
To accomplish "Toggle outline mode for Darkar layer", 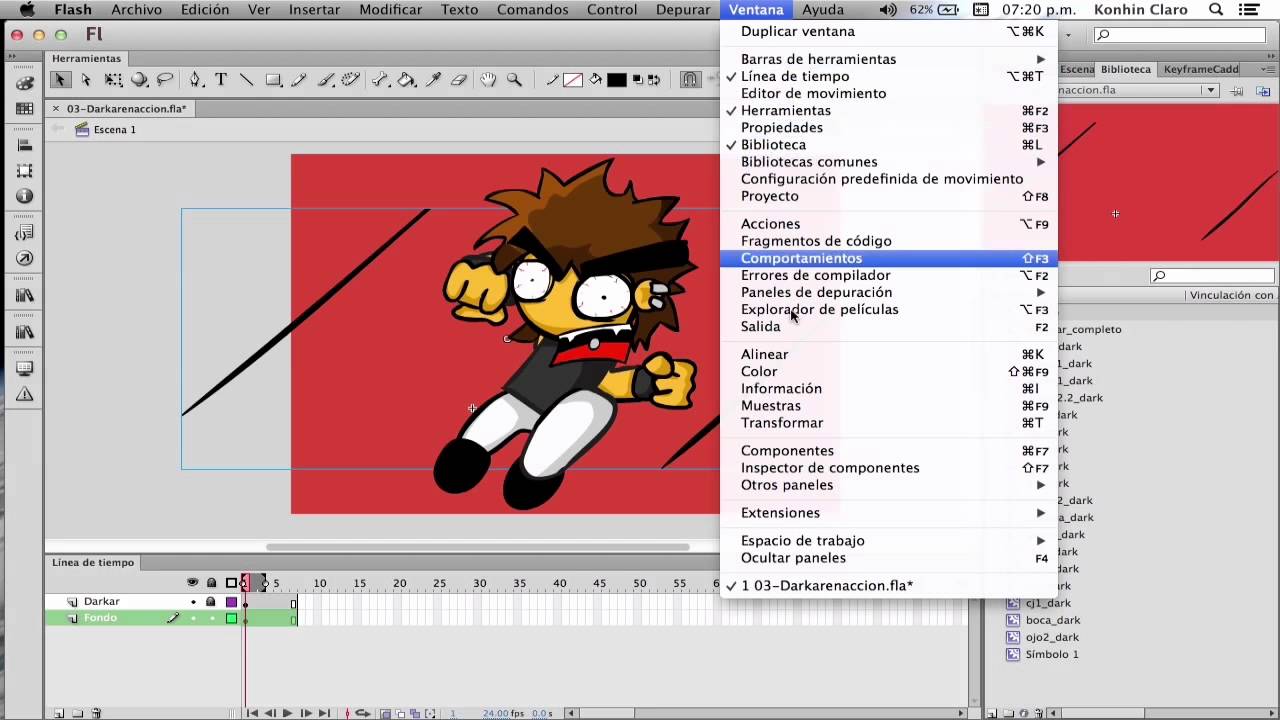I will (231, 602).
